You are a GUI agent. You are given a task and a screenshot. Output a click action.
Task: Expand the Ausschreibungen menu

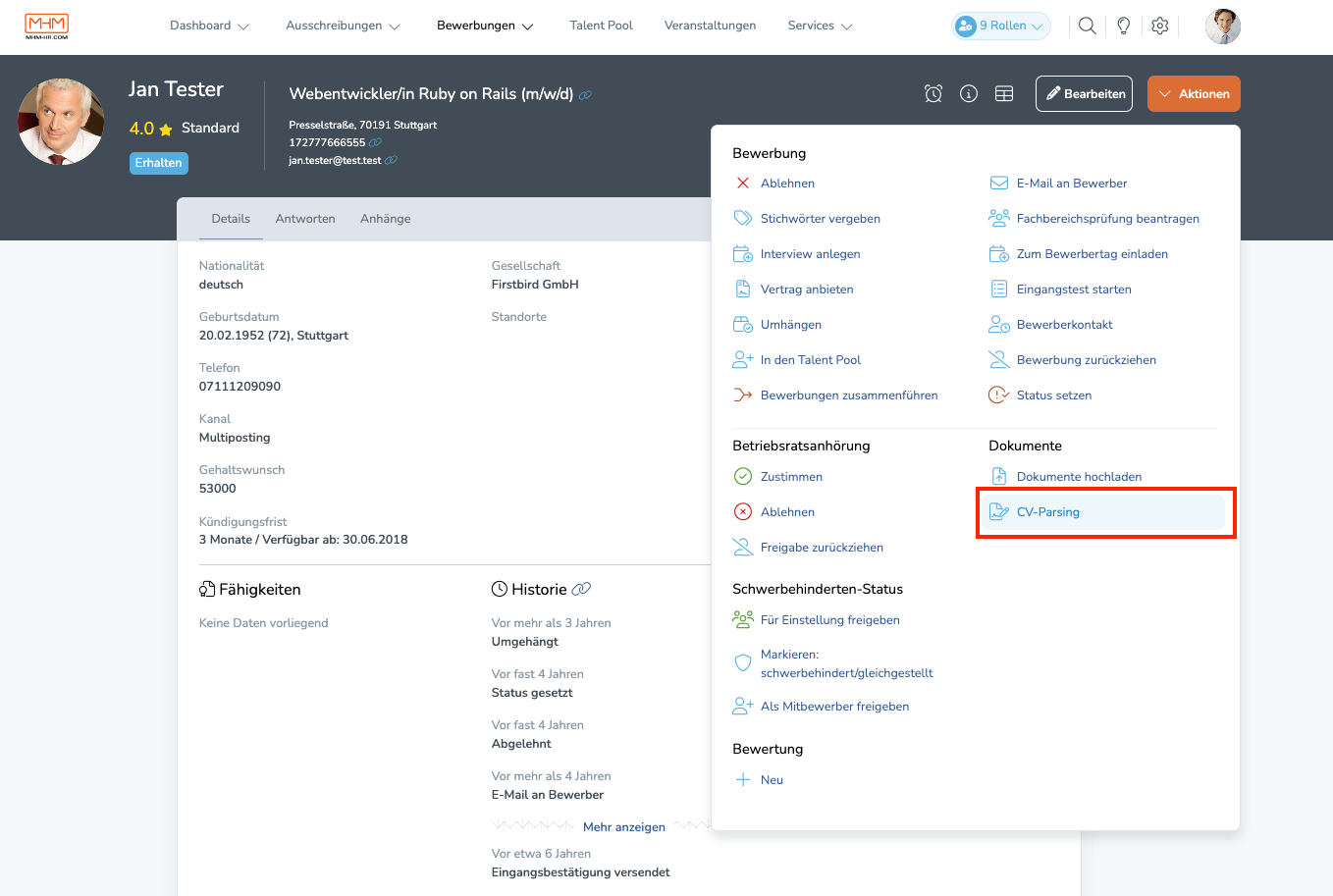pyautogui.click(x=344, y=26)
